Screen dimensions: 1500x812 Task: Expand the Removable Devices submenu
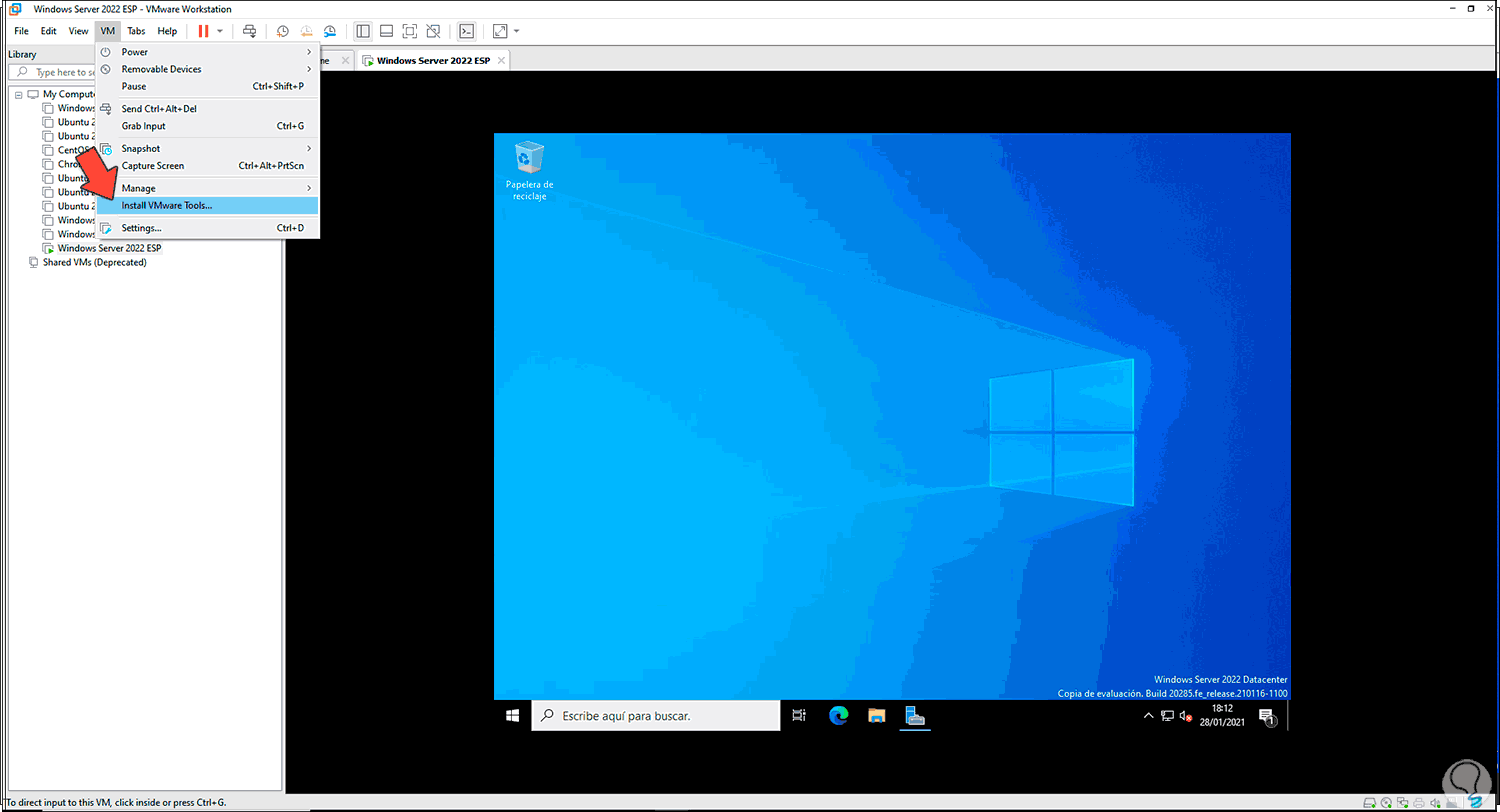pos(207,69)
